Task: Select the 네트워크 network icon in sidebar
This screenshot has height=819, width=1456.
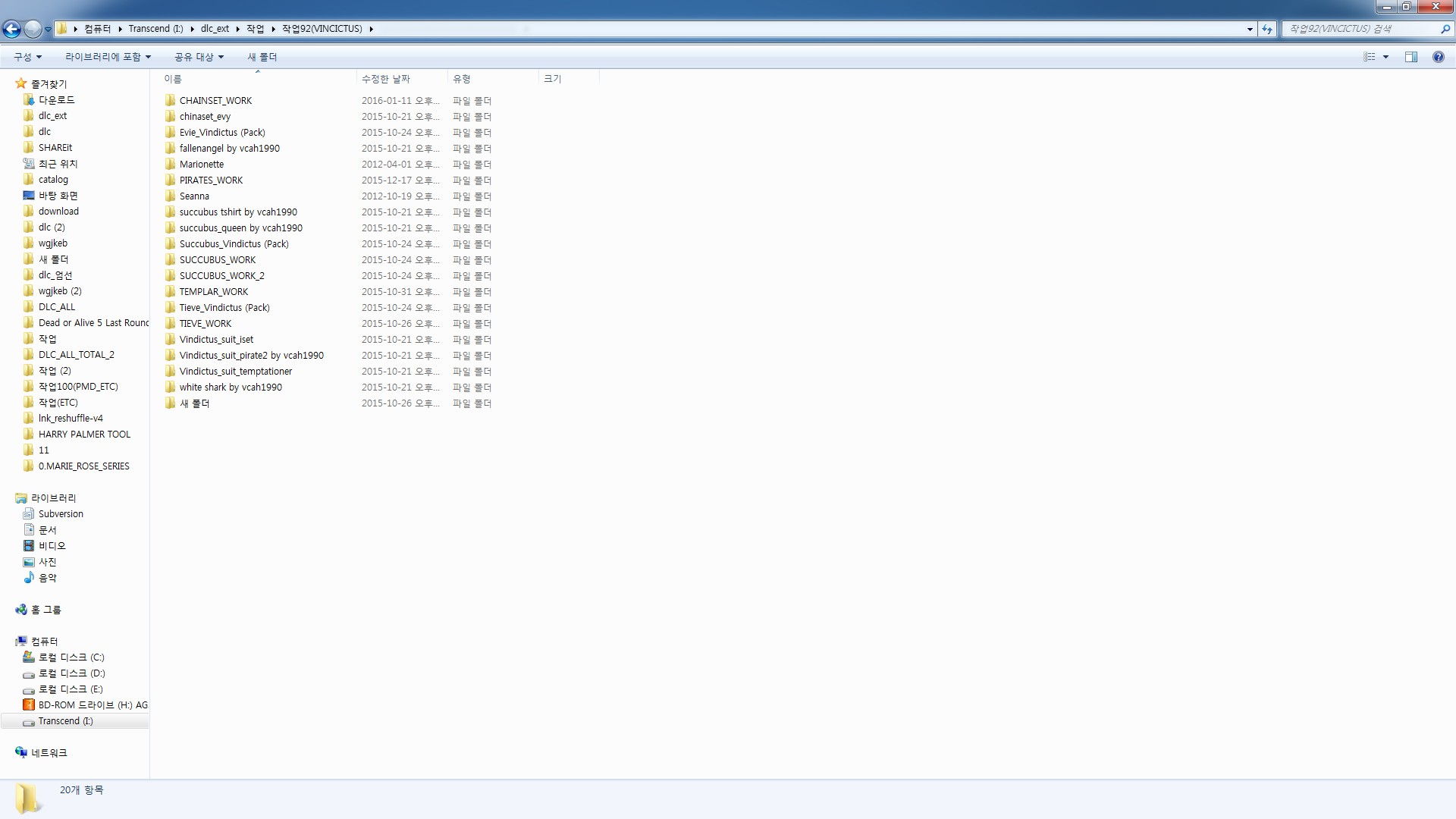Action: coord(21,753)
